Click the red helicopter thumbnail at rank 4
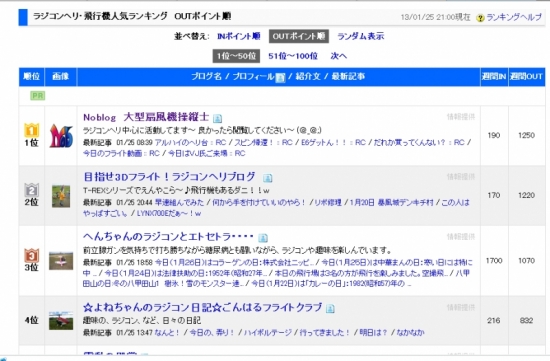 click(x=61, y=320)
